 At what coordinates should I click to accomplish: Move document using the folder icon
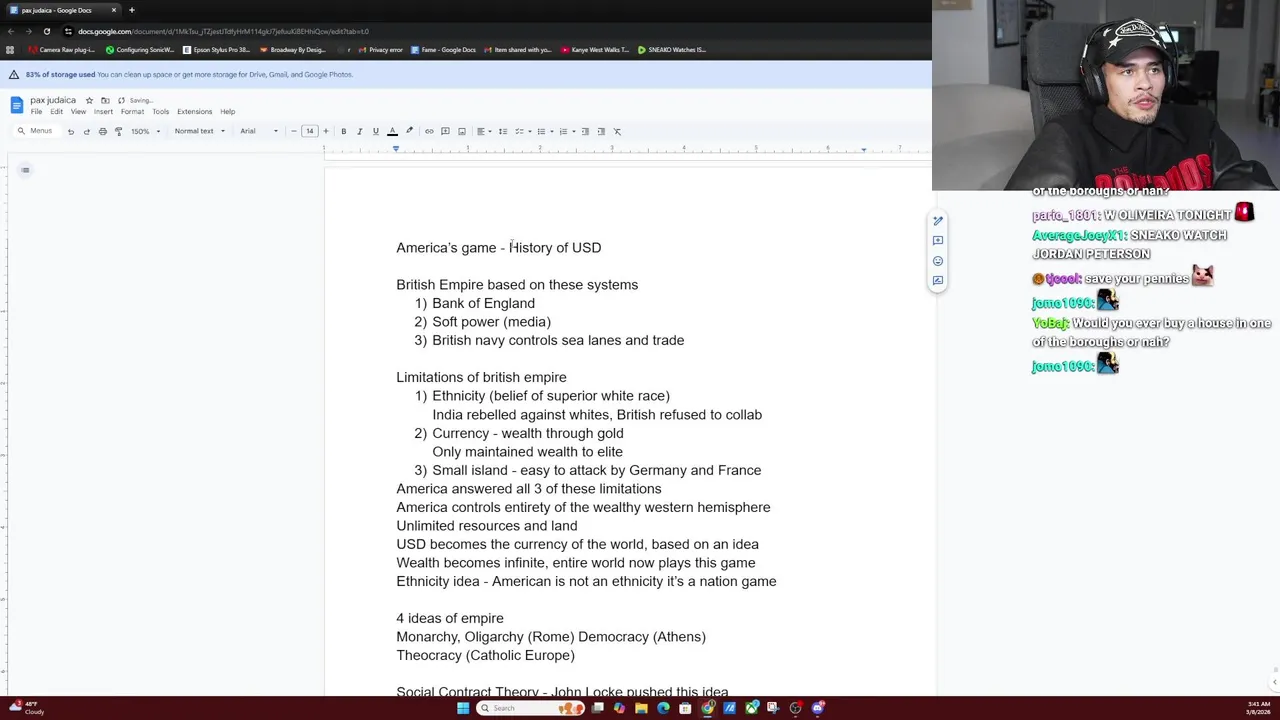[105, 100]
